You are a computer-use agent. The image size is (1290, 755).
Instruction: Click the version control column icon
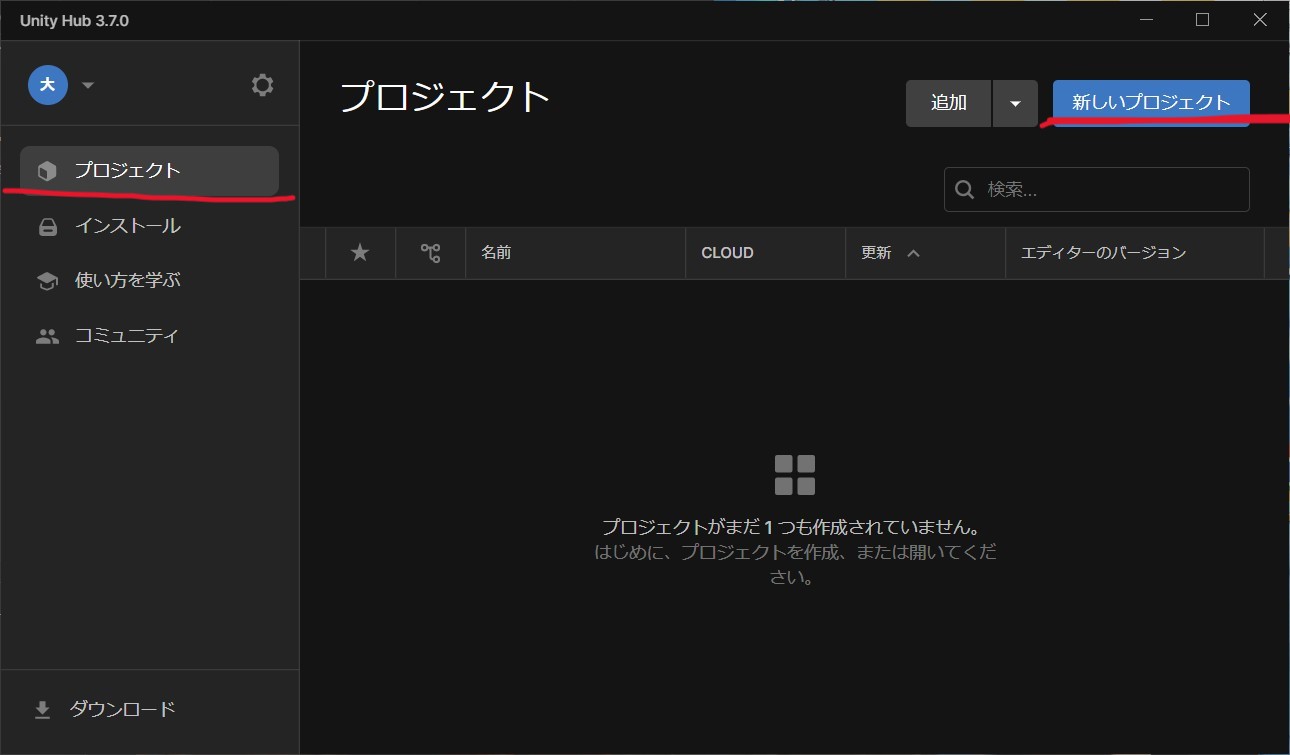pyautogui.click(x=430, y=253)
